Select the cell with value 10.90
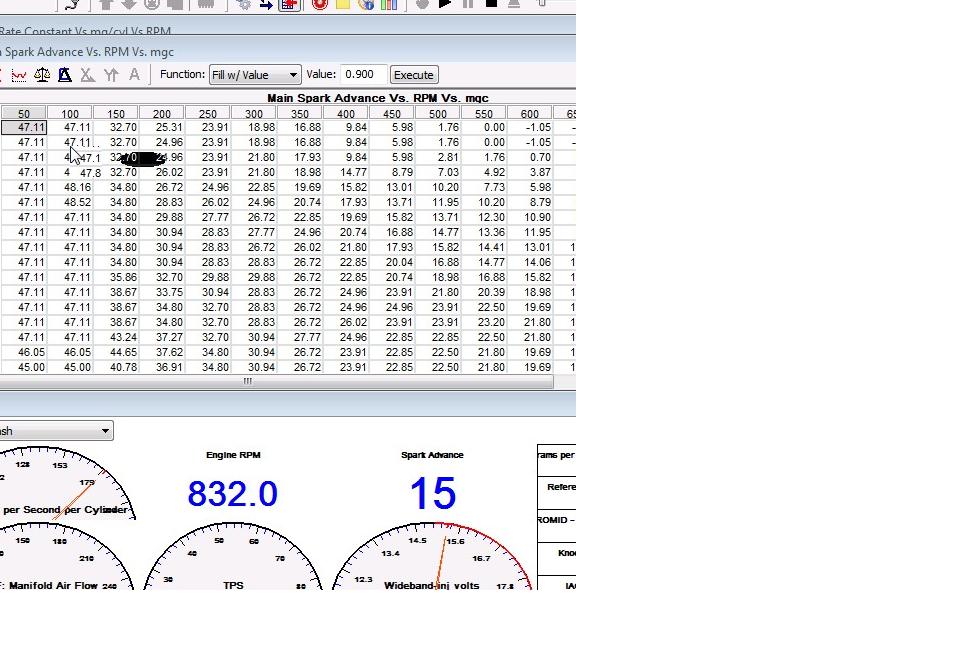 click(530, 217)
